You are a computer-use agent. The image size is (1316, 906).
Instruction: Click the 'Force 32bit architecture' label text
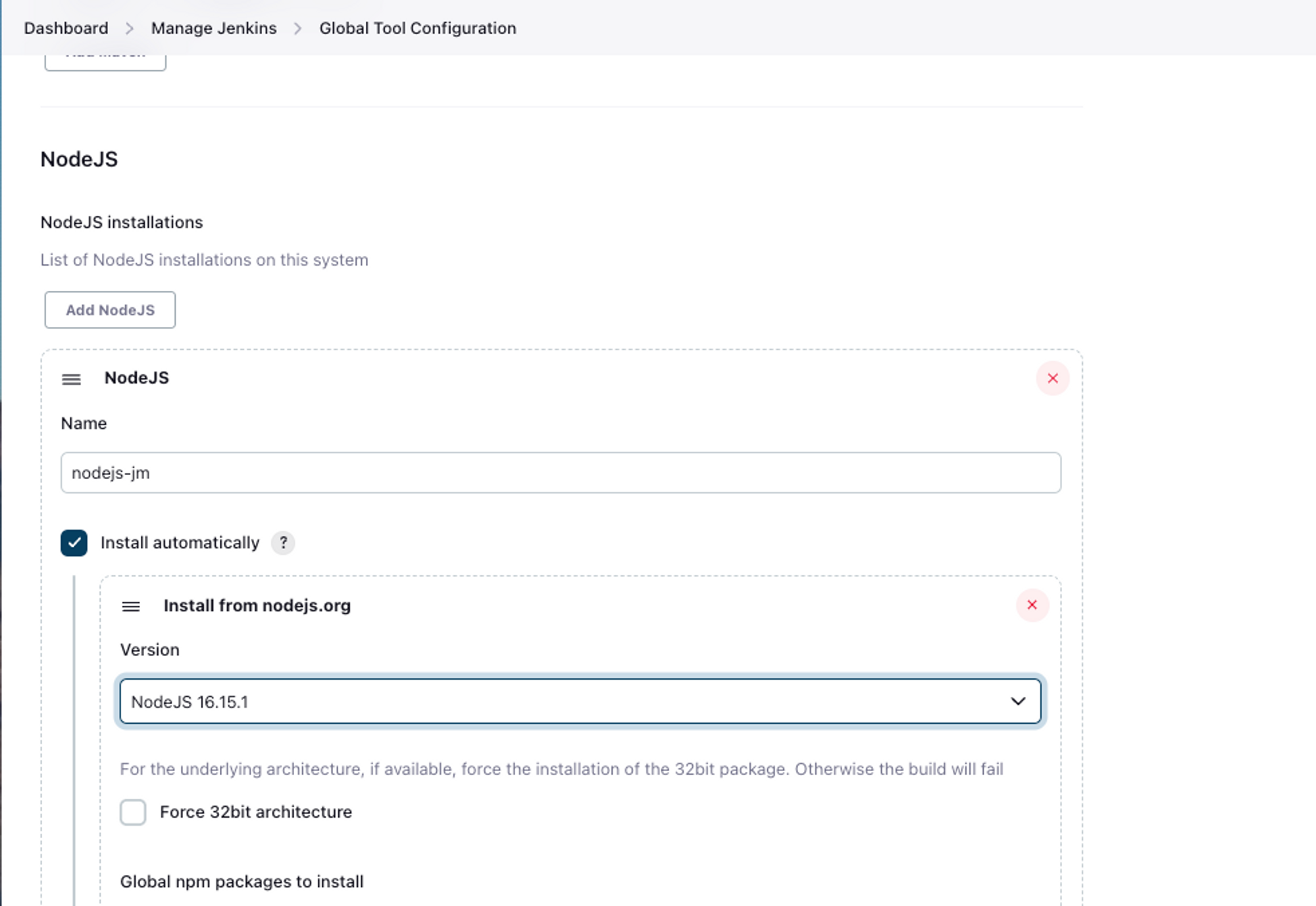(x=255, y=812)
